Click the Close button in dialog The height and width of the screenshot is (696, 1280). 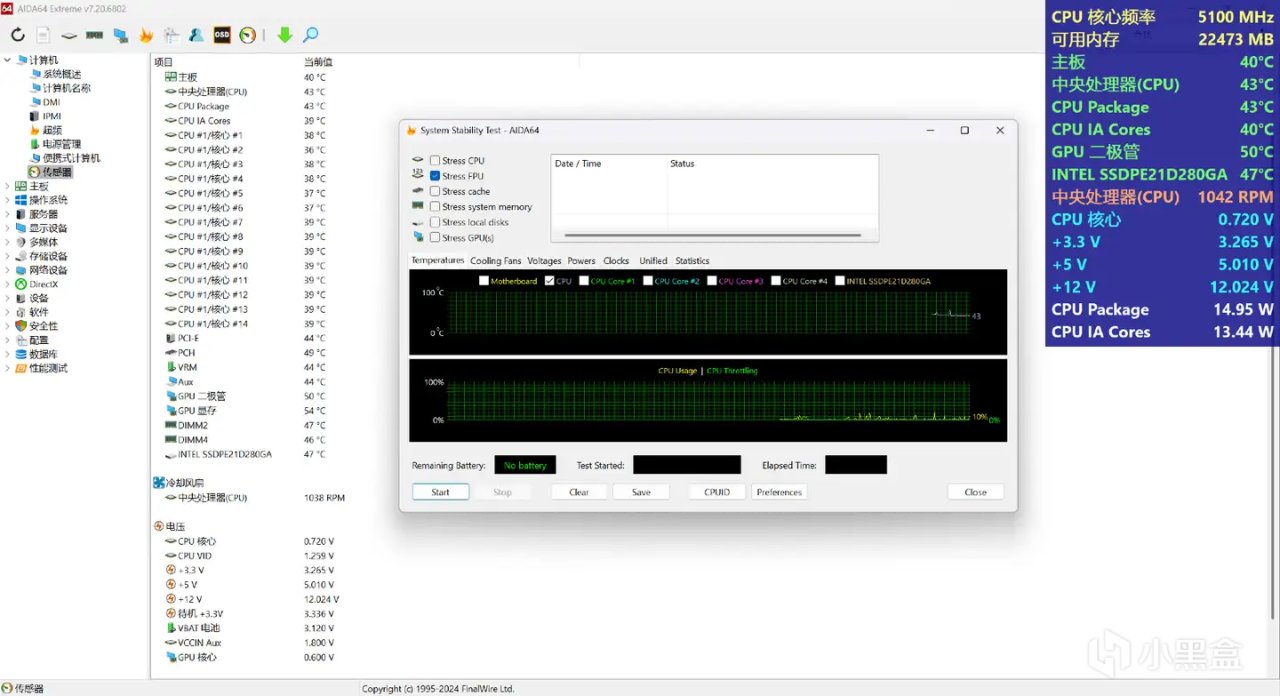point(975,492)
